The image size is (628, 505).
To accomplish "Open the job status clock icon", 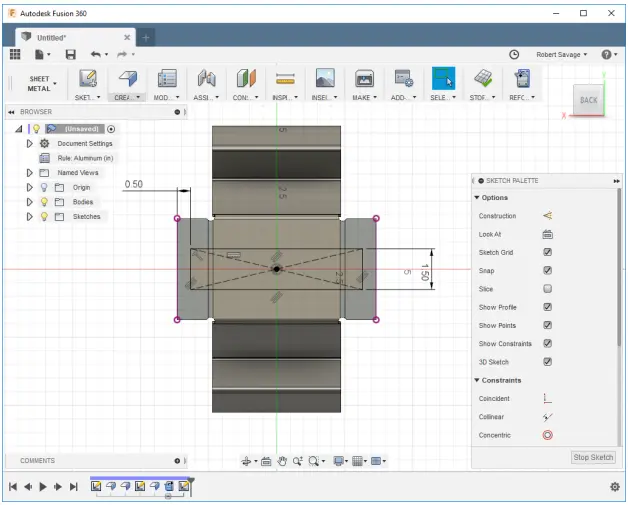I will [x=514, y=54].
